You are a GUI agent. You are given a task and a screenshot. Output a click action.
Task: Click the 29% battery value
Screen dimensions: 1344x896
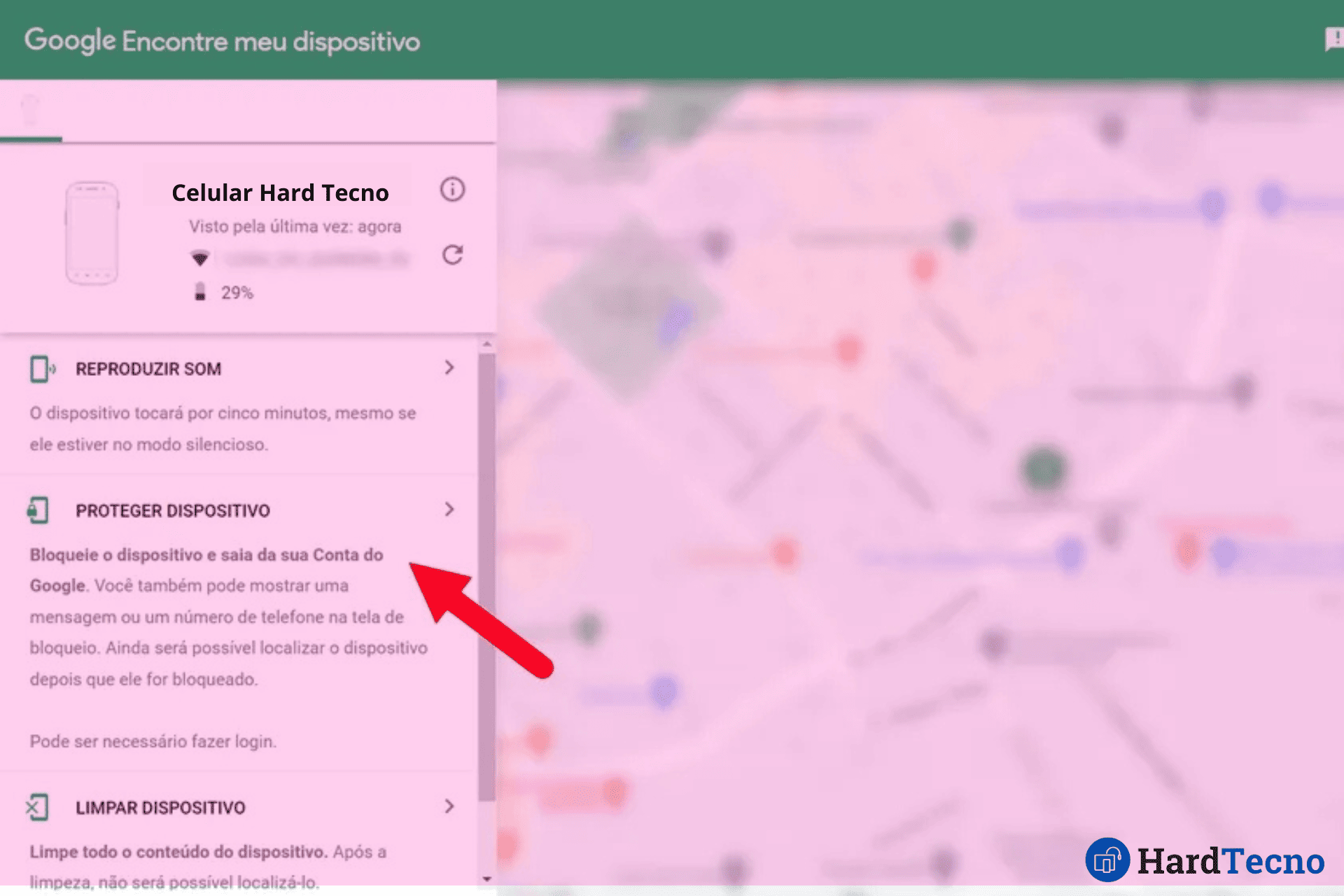click(x=237, y=293)
